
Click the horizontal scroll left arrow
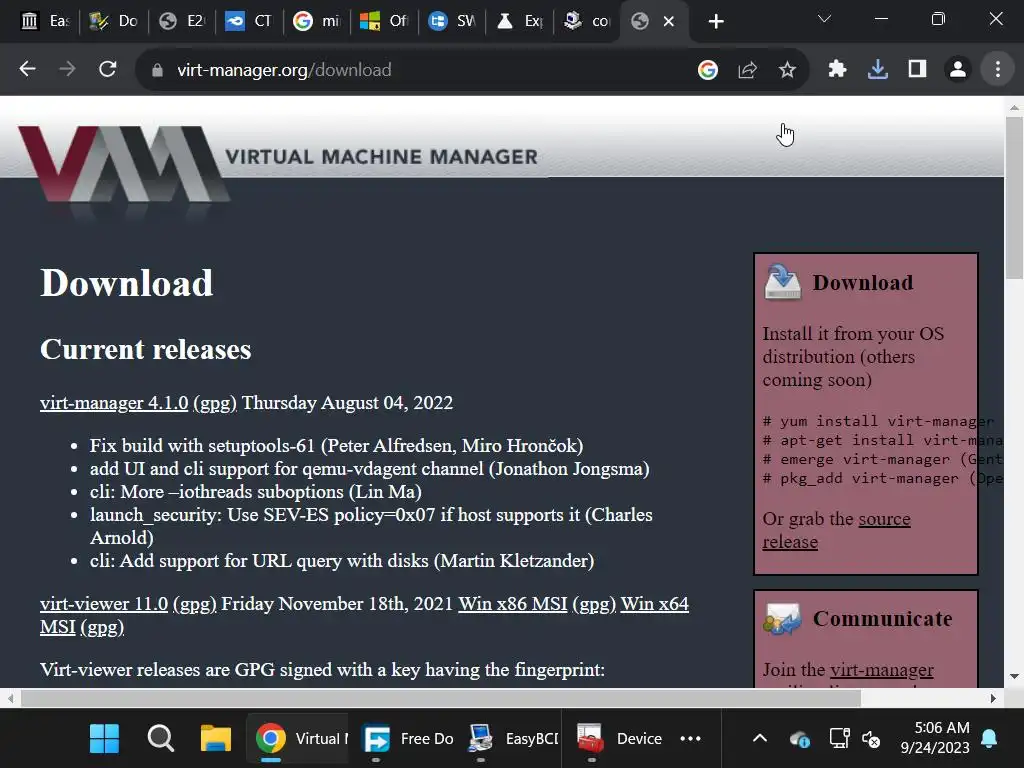10,698
